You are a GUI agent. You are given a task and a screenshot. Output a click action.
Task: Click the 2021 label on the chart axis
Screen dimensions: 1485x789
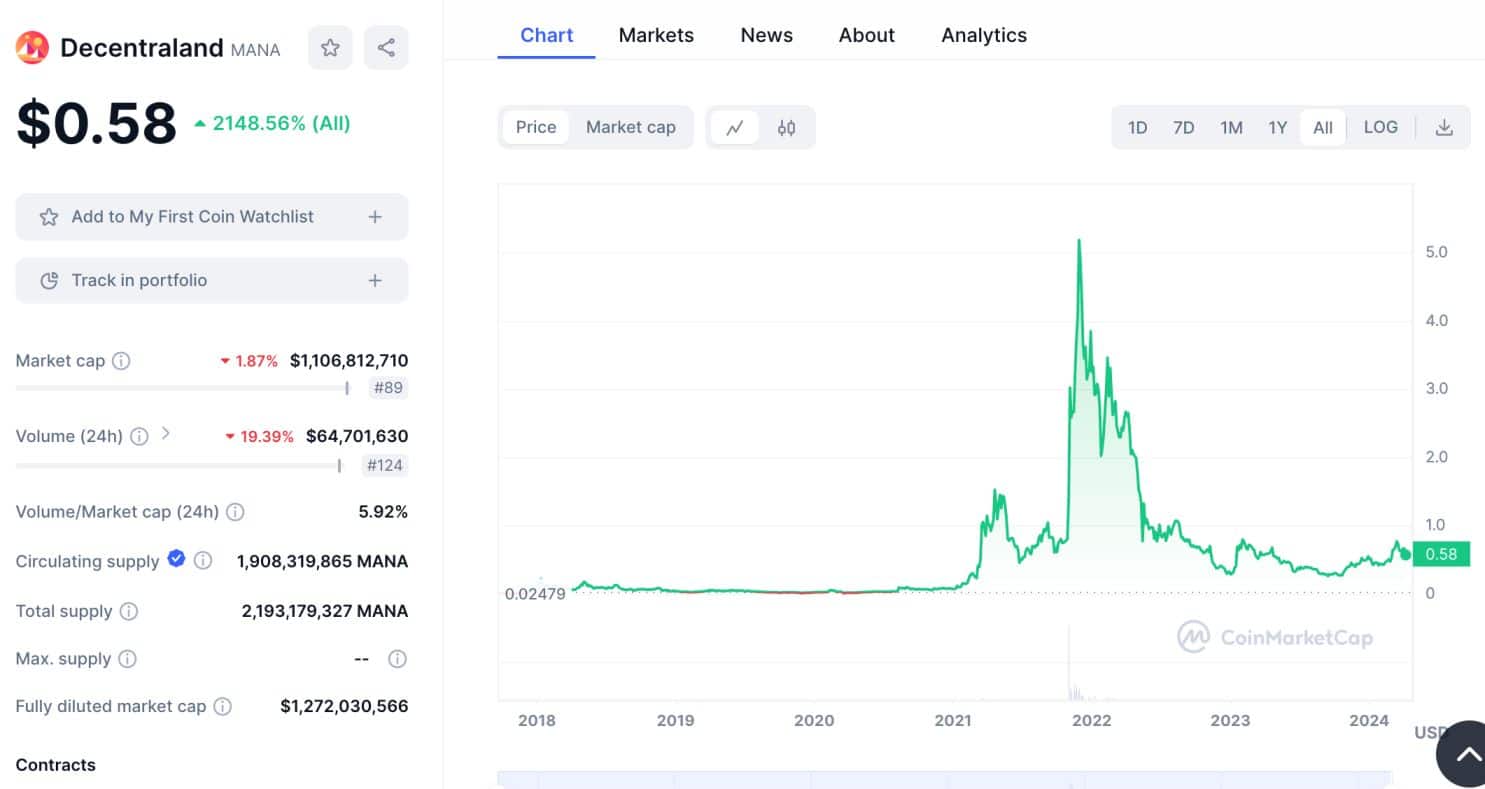[x=953, y=721]
